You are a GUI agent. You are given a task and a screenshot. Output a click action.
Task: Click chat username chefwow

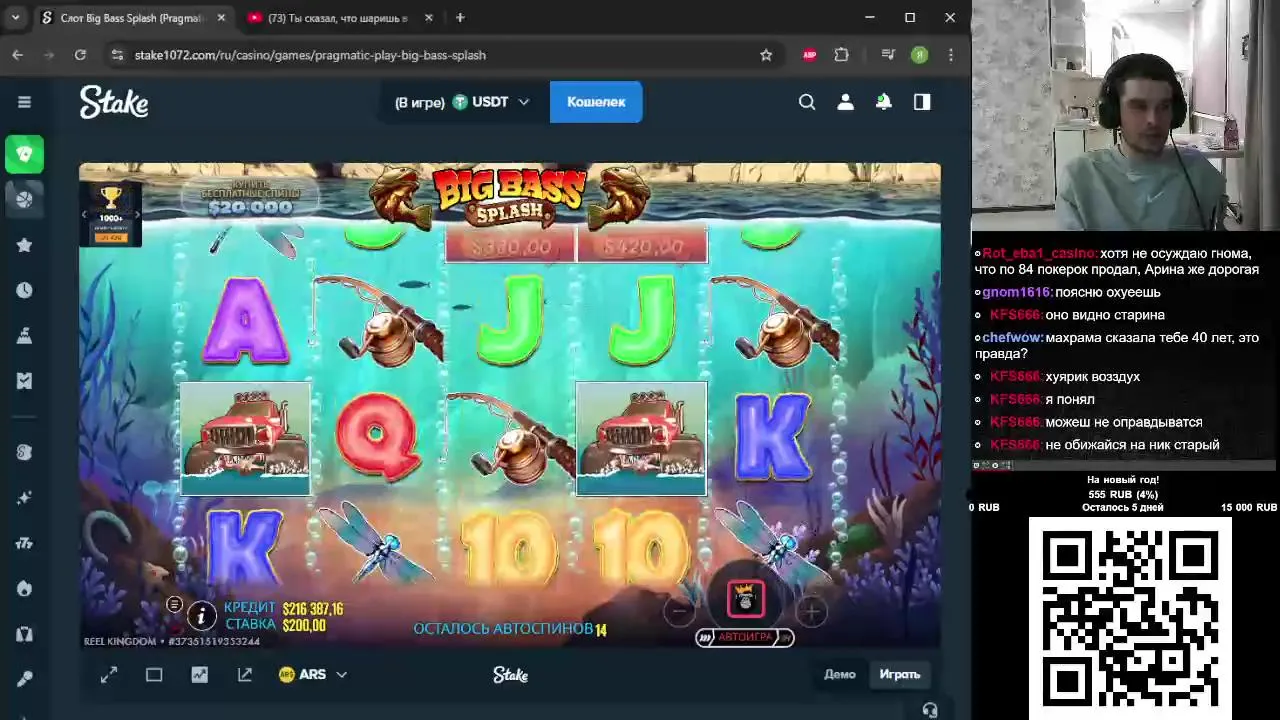tap(1013, 338)
